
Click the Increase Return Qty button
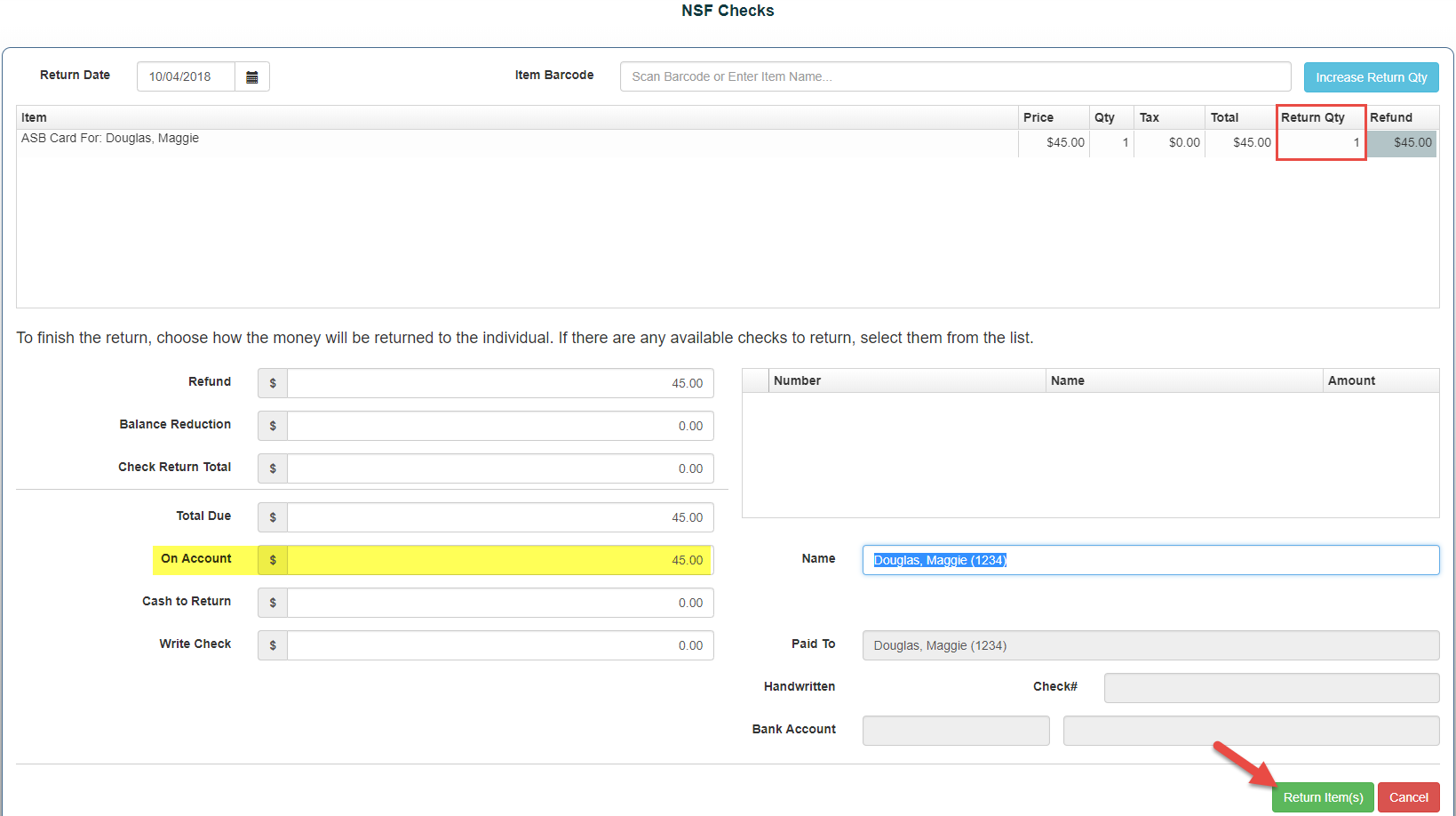point(1371,77)
